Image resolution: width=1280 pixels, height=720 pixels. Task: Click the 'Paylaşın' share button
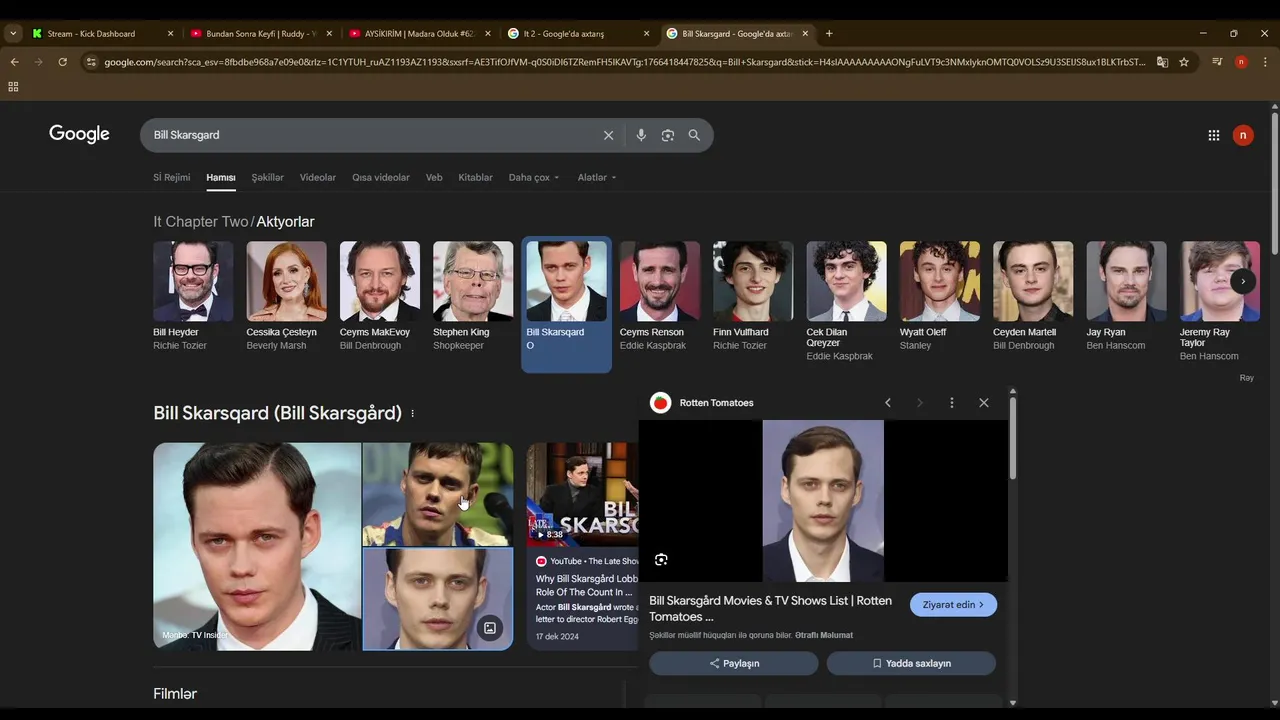[x=734, y=663]
